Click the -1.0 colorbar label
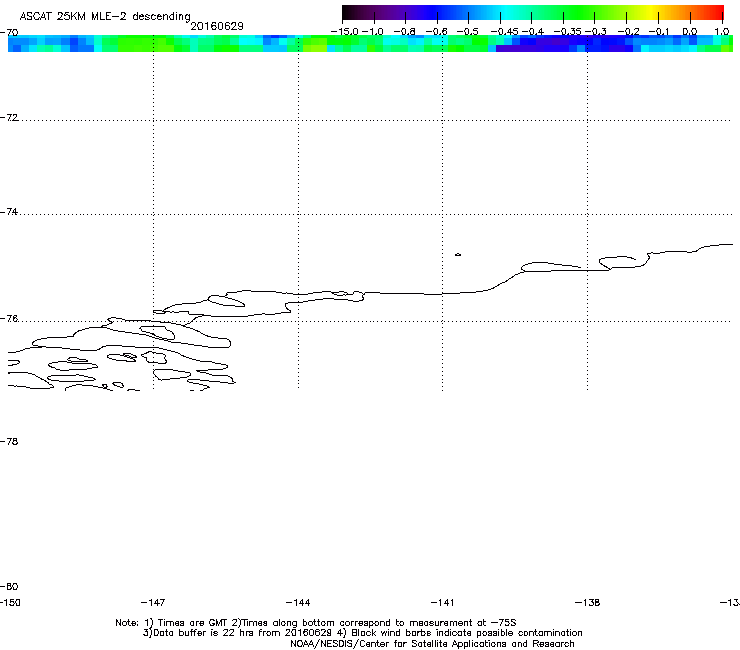The image size is (740, 650). click(373, 32)
